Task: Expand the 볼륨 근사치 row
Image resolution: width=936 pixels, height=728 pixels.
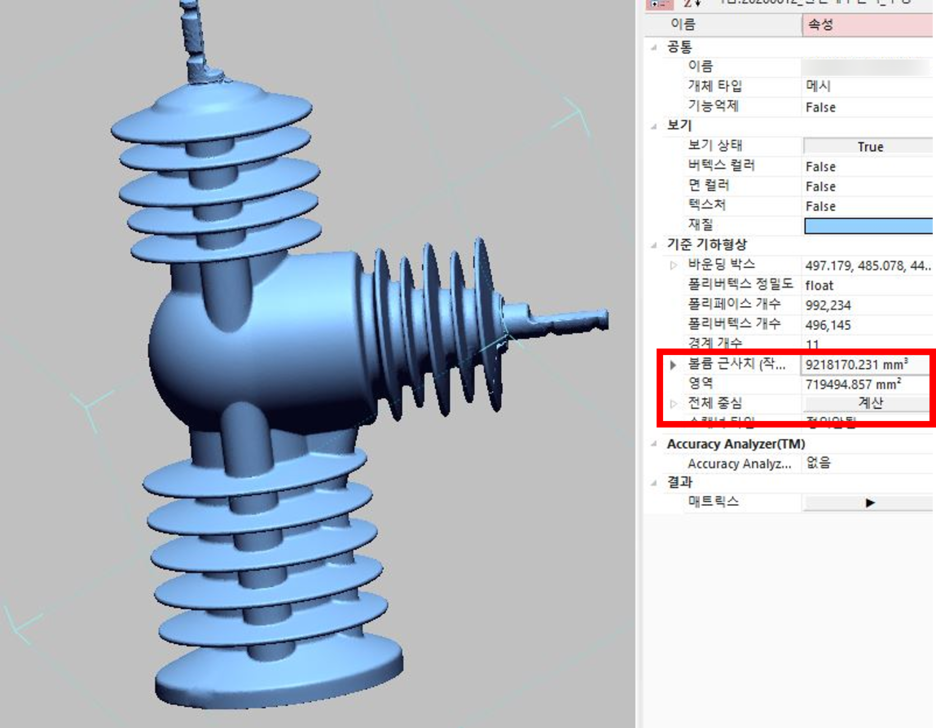Action: pyautogui.click(x=673, y=365)
